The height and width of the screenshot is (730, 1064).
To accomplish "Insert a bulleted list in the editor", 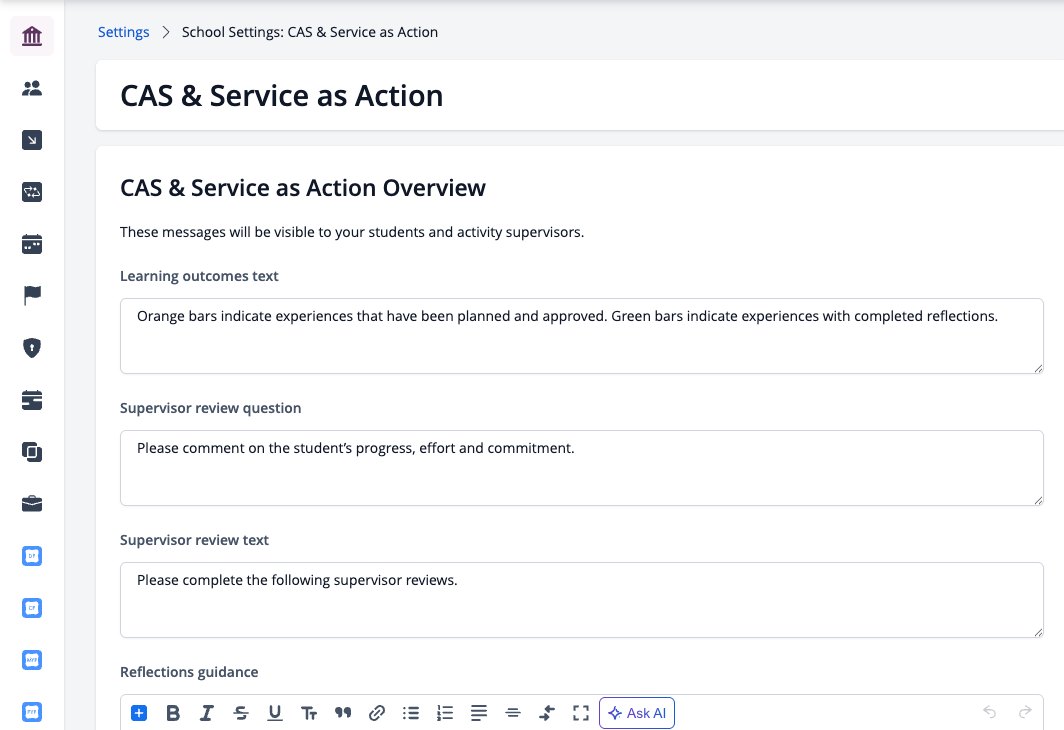I will pos(411,713).
